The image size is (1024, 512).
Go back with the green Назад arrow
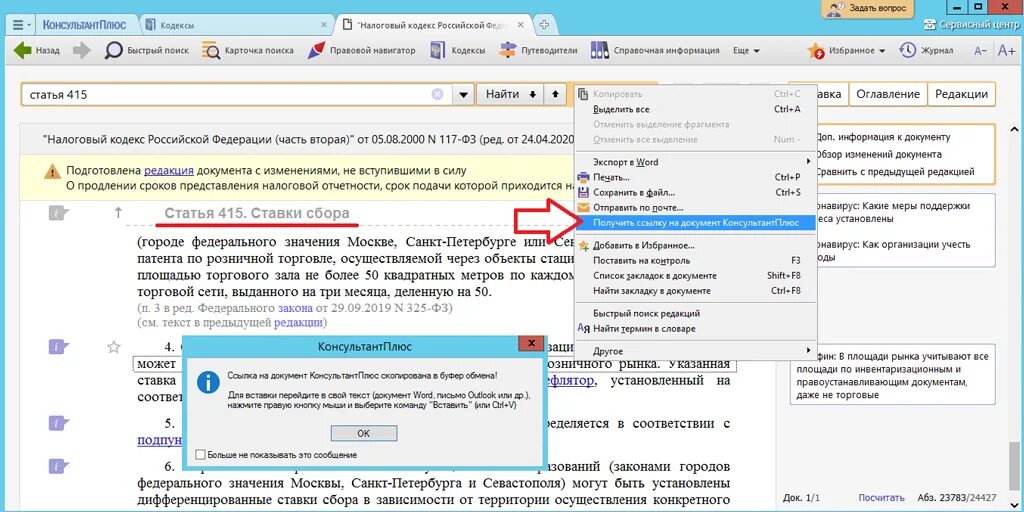(x=37, y=50)
